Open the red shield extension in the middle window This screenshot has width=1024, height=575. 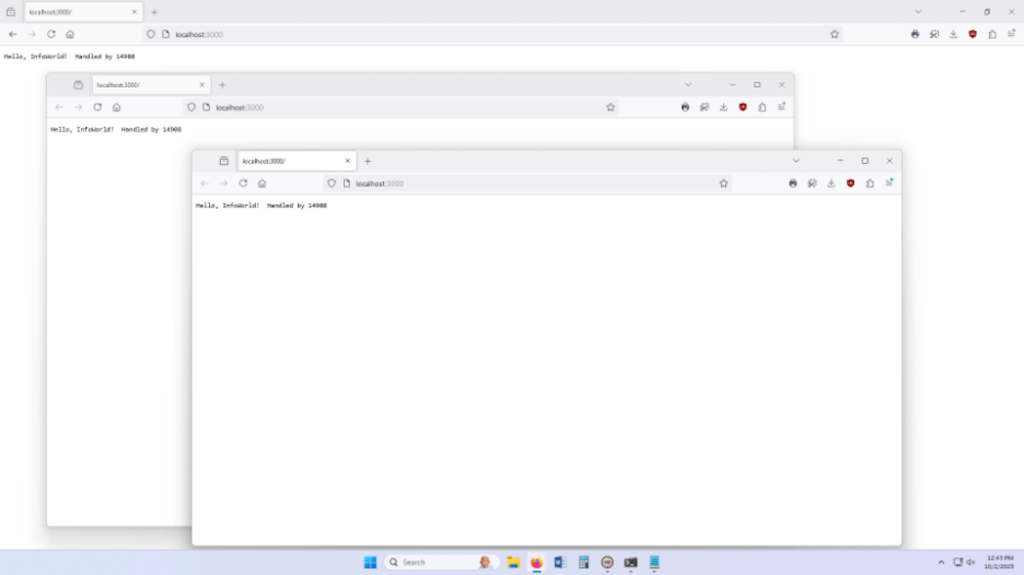tap(743, 107)
